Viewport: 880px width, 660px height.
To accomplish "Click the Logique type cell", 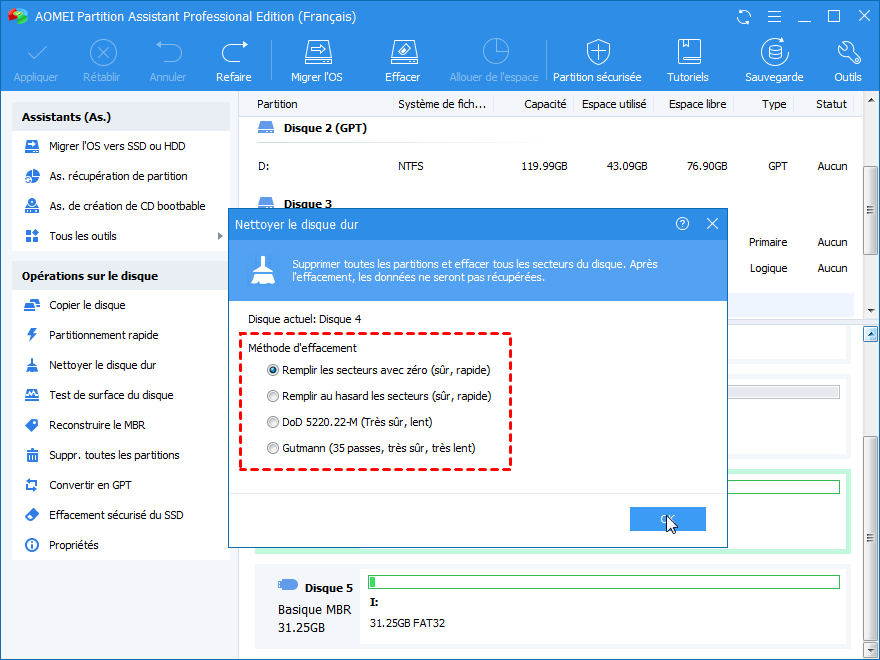I will (x=768, y=268).
